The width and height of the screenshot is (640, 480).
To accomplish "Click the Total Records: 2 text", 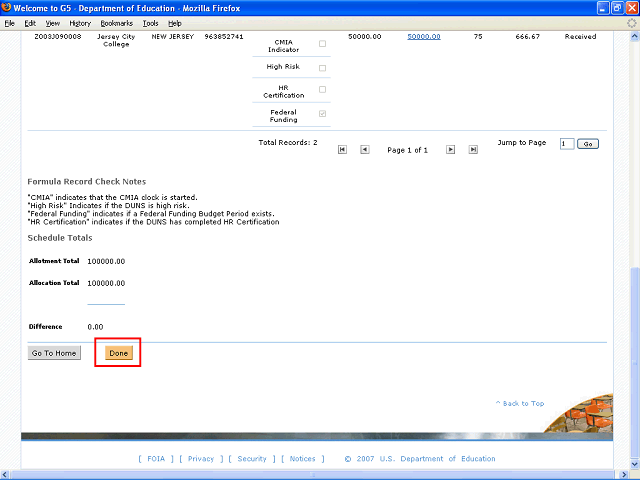I will pos(288,142).
